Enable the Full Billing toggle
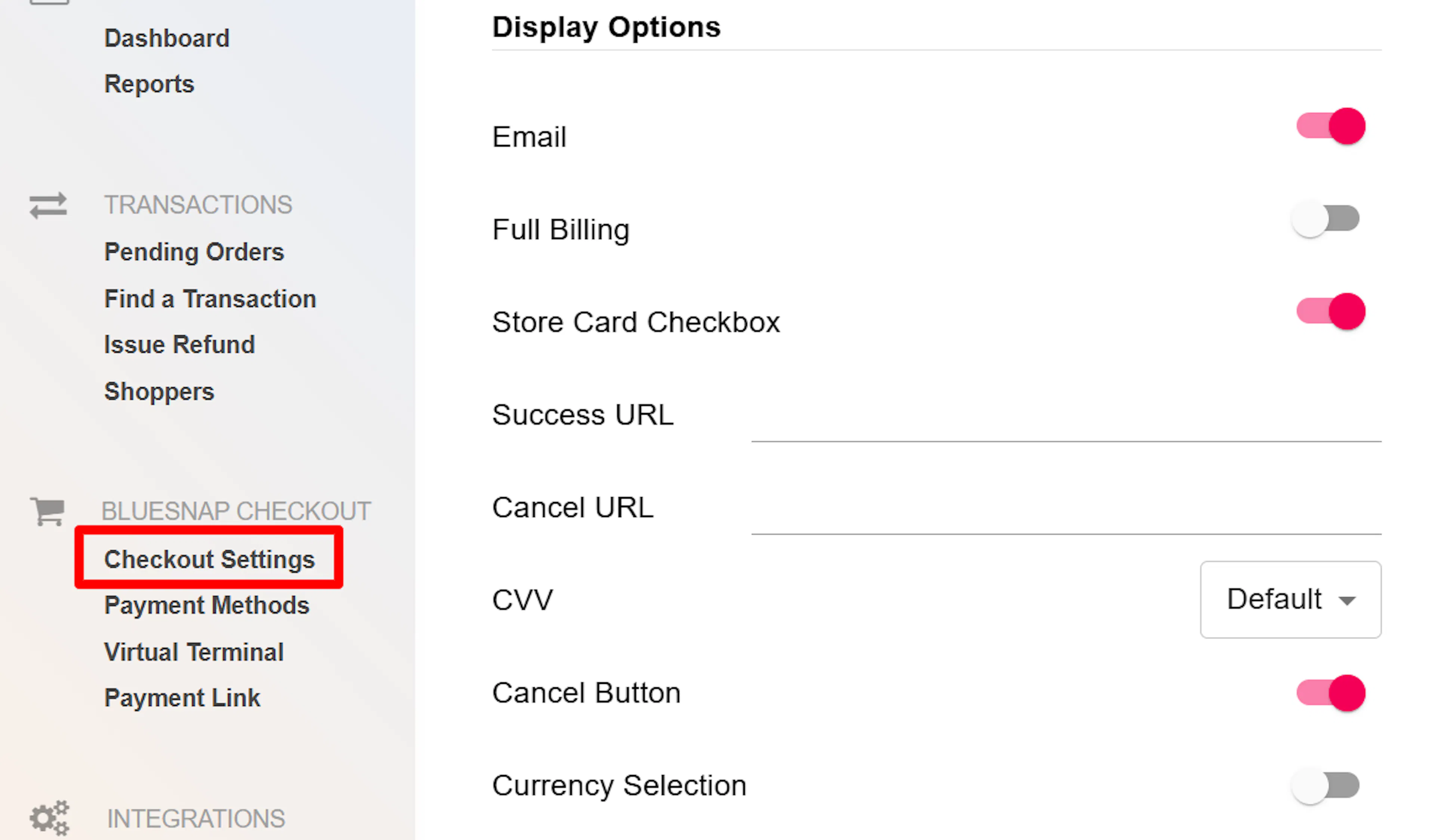1435x840 pixels. coord(1326,218)
